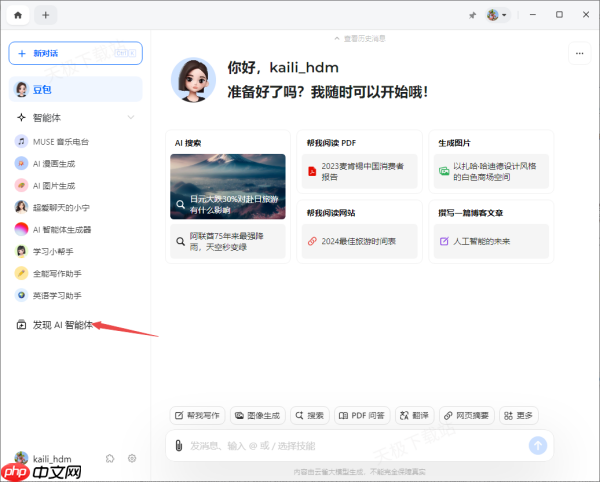
Task: Click the 图像生成 skill chip
Action: point(258,415)
